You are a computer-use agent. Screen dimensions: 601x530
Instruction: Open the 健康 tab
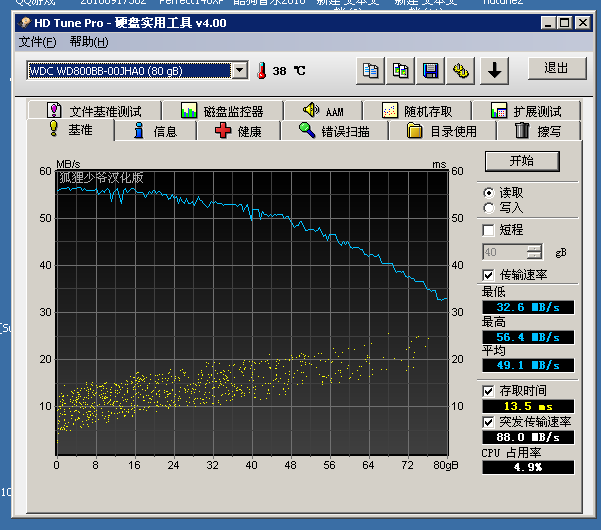click(238, 131)
